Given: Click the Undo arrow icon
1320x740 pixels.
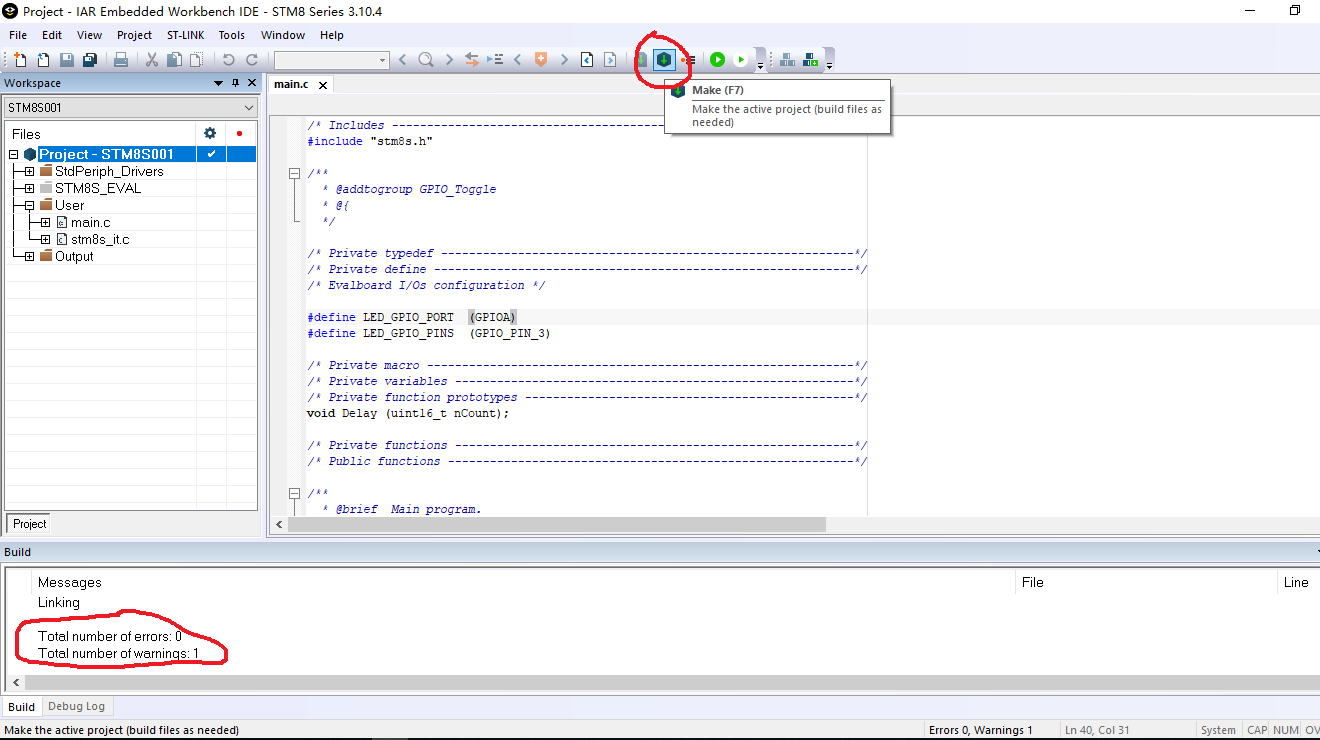Looking at the screenshot, I should point(228,60).
